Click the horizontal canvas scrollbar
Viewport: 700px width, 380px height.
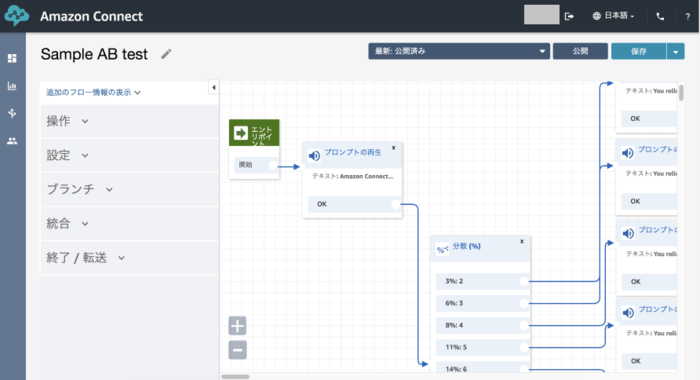point(235,376)
